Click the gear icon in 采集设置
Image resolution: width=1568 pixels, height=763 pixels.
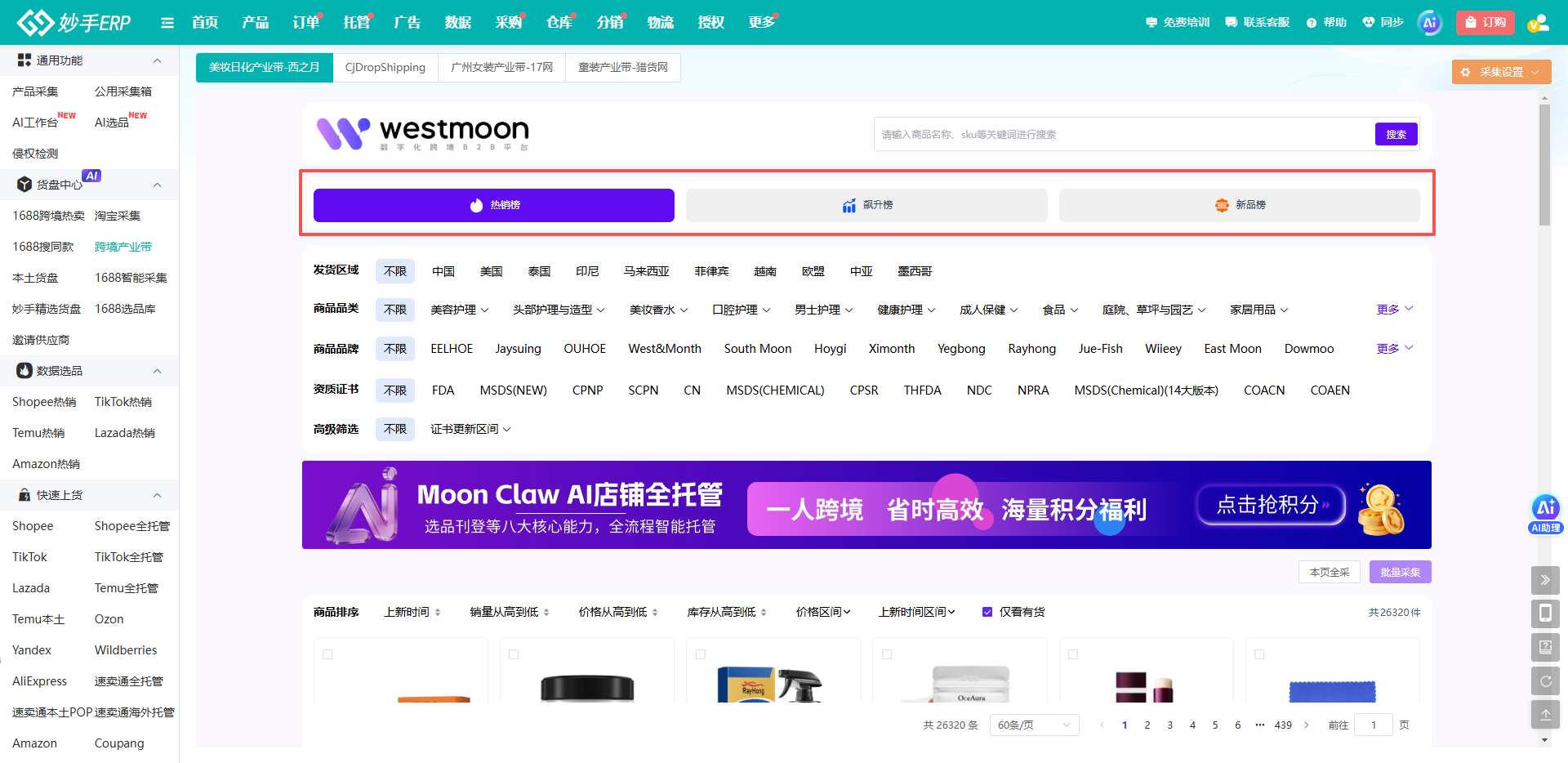(1465, 72)
